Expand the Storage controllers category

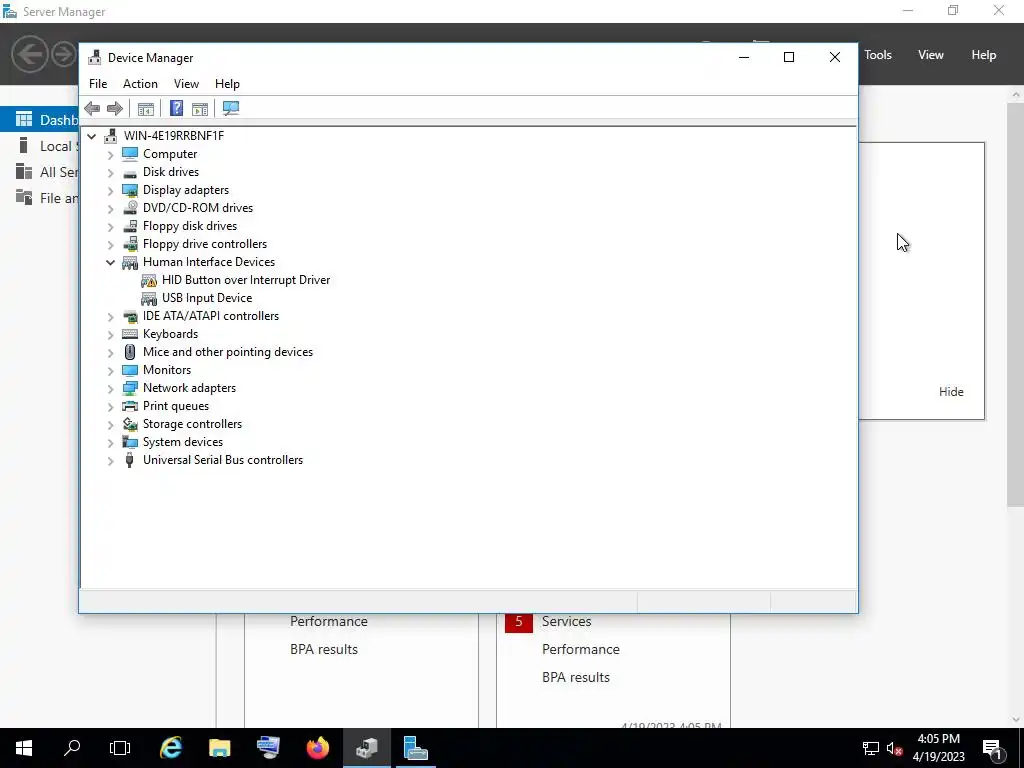click(110, 424)
